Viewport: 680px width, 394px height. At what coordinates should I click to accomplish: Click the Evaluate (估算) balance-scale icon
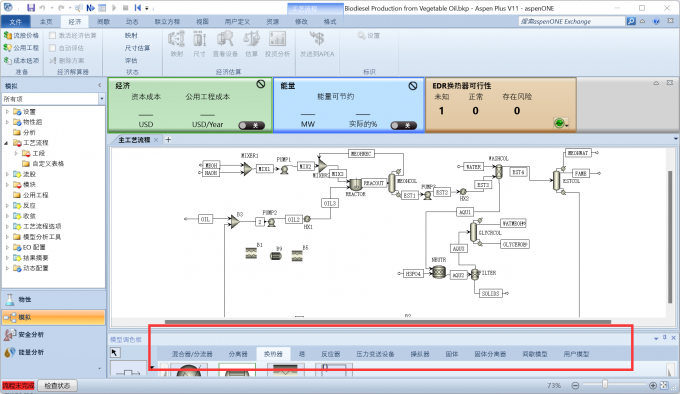[252, 44]
